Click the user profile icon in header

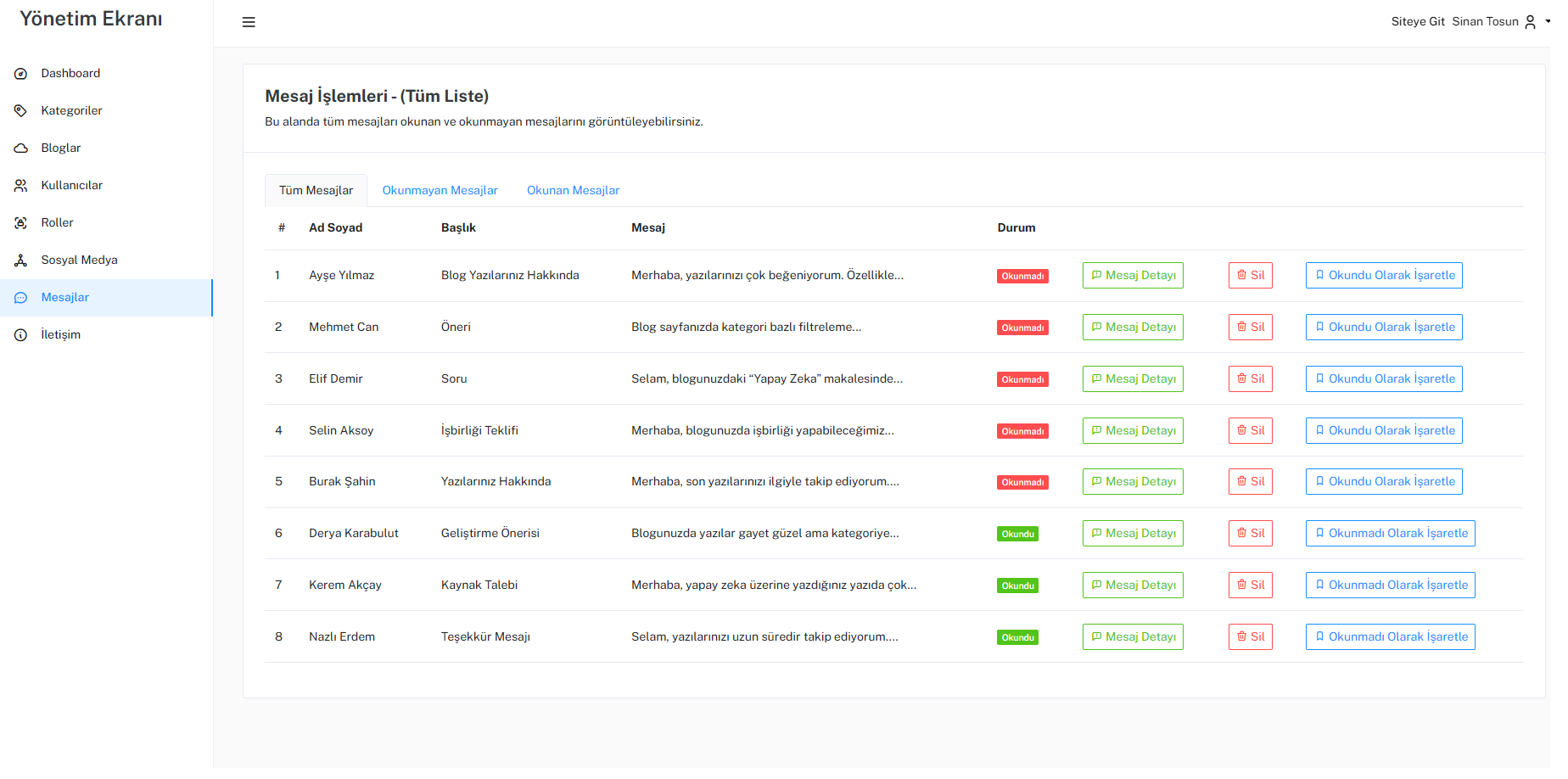tap(1530, 22)
